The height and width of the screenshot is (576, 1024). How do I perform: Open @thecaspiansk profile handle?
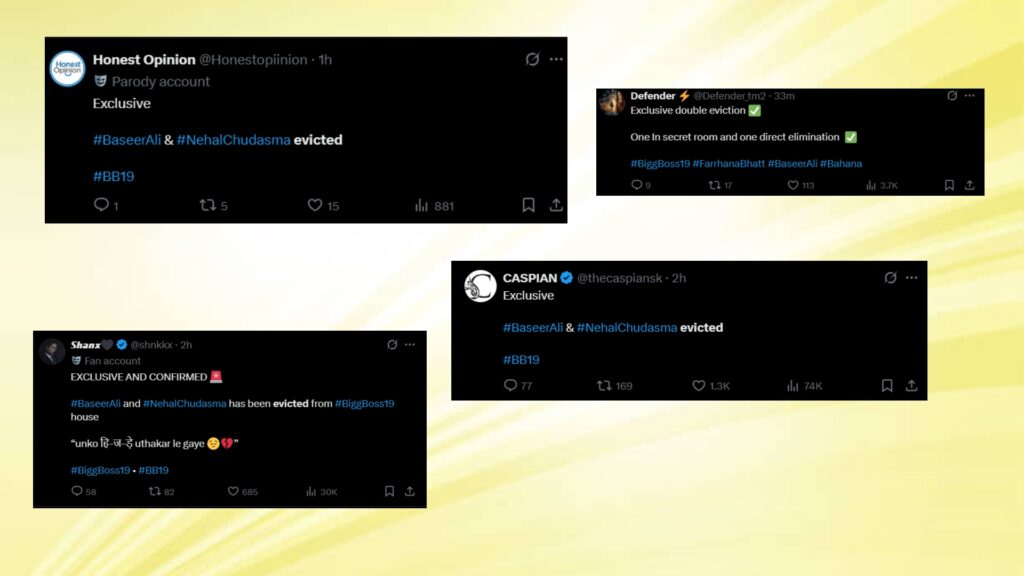click(619, 278)
